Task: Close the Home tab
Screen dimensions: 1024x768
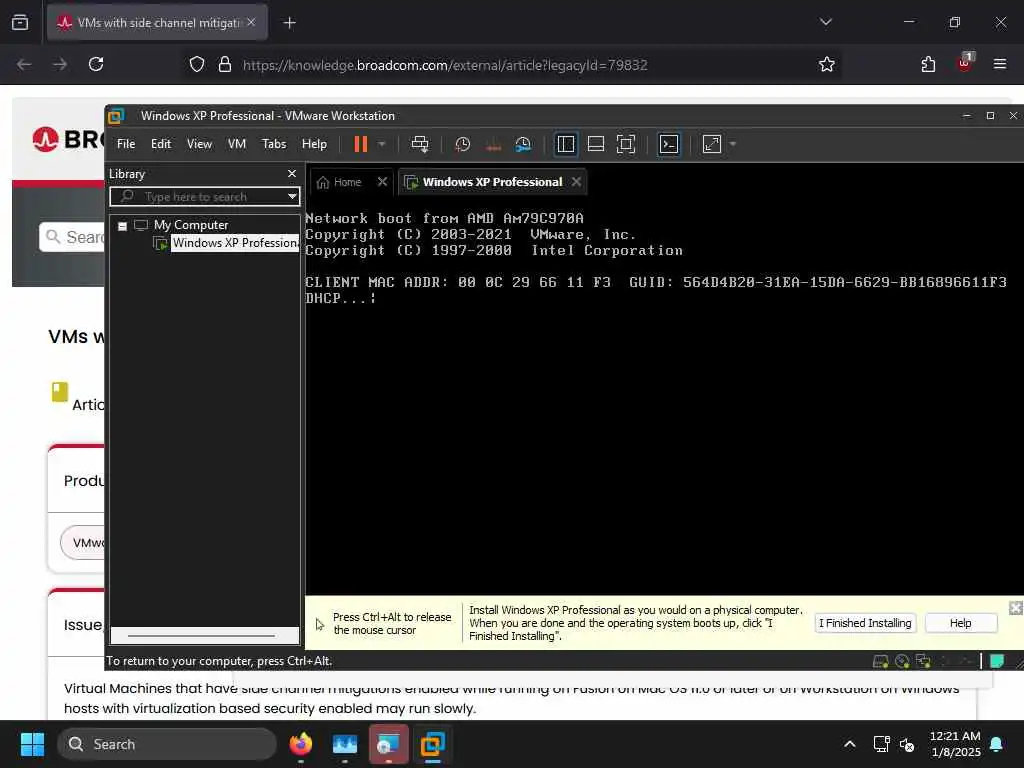Action: [383, 182]
